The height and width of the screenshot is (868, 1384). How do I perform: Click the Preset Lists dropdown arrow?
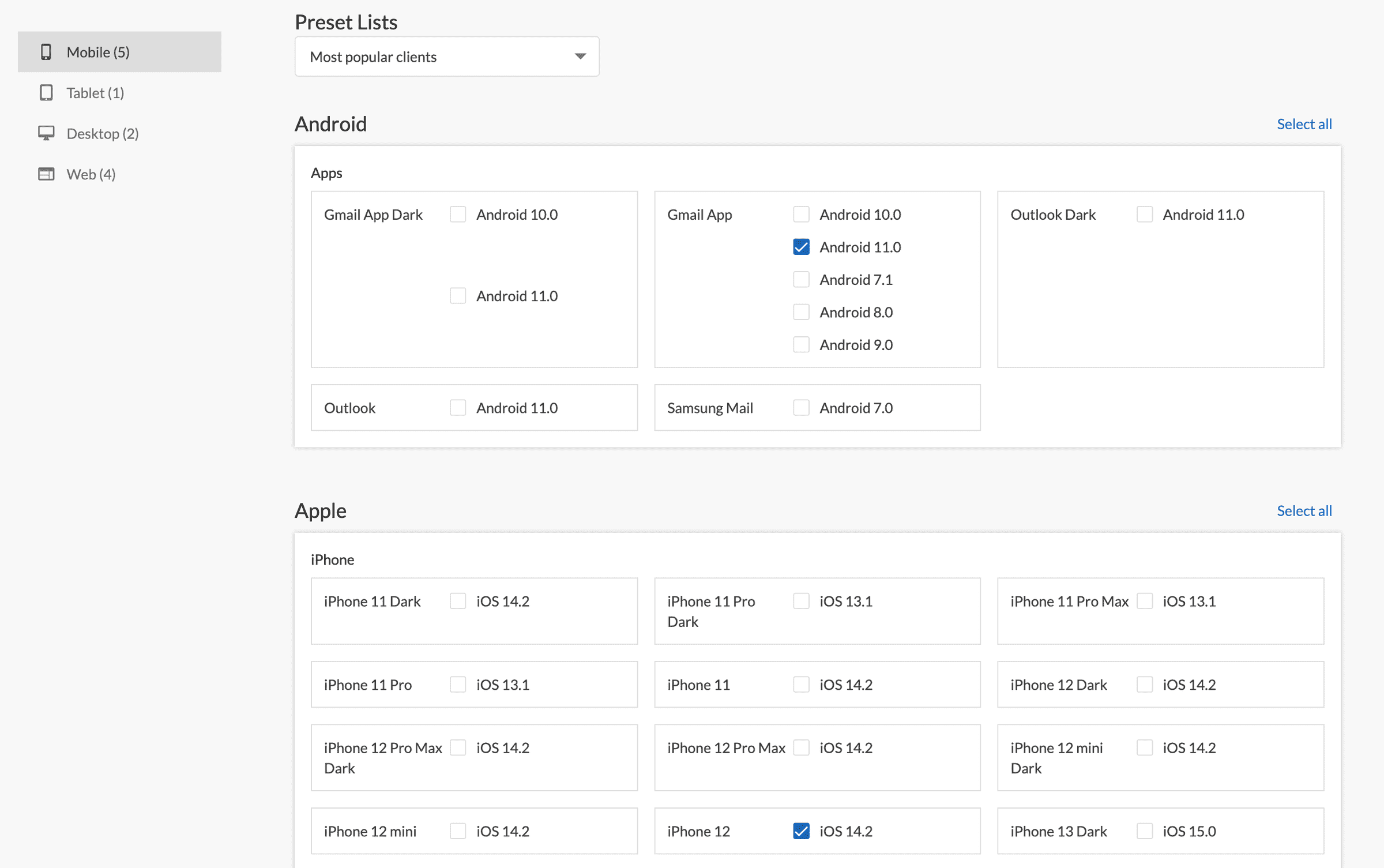pyautogui.click(x=581, y=57)
